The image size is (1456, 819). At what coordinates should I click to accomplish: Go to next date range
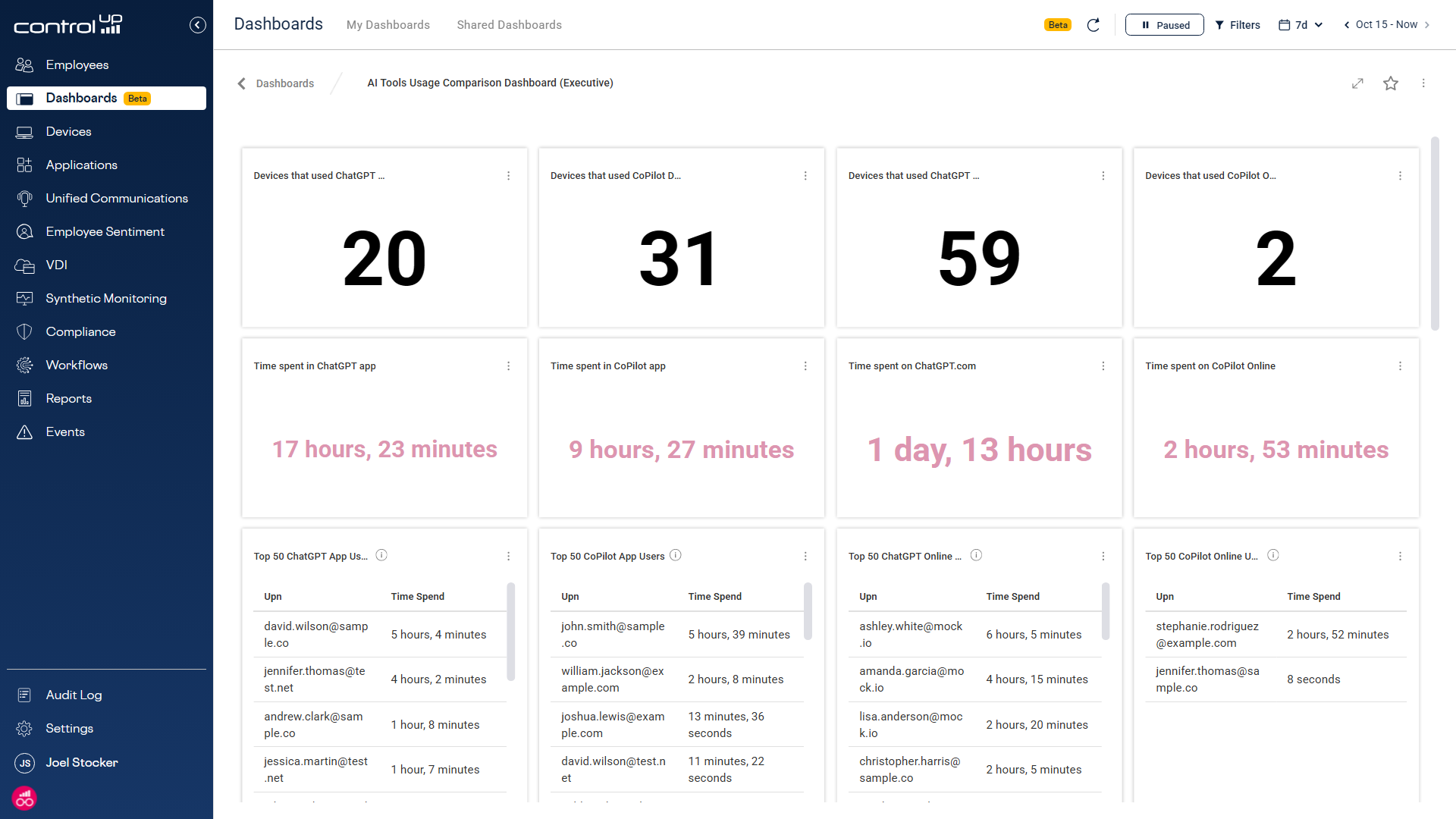pos(1427,25)
